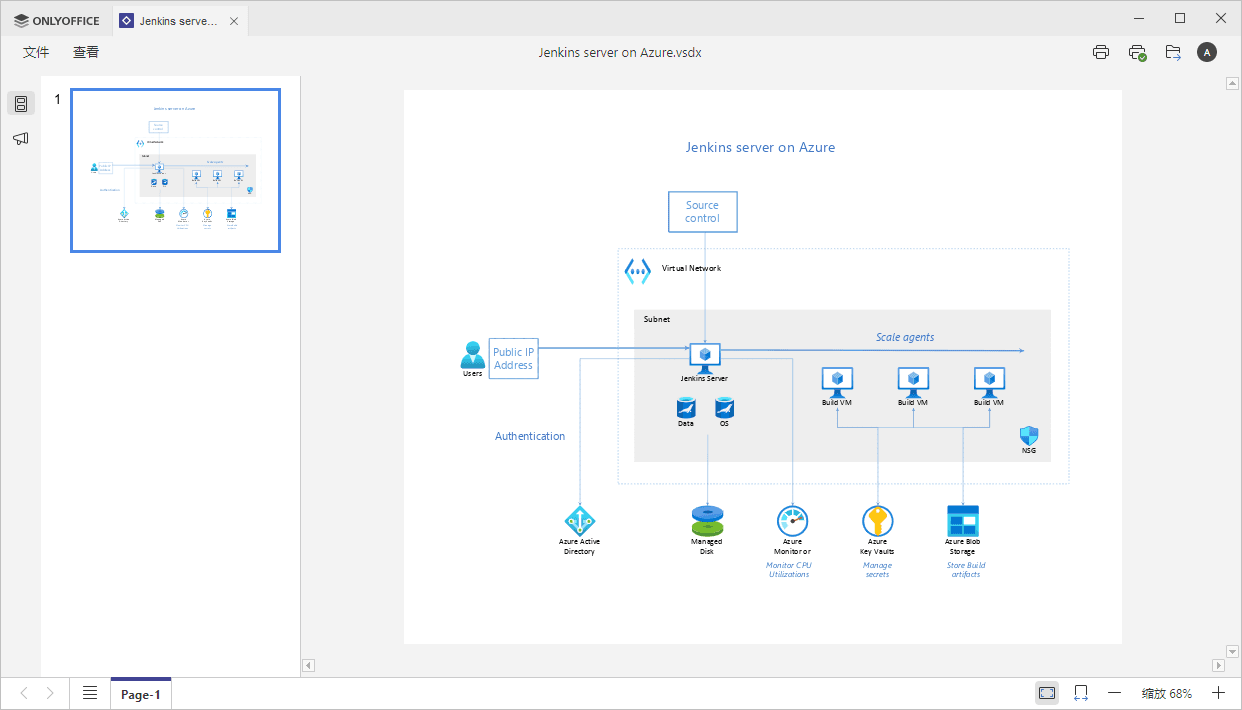Zoom out with the minus button
1242x710 pixels.
[x=1114, y=692]
